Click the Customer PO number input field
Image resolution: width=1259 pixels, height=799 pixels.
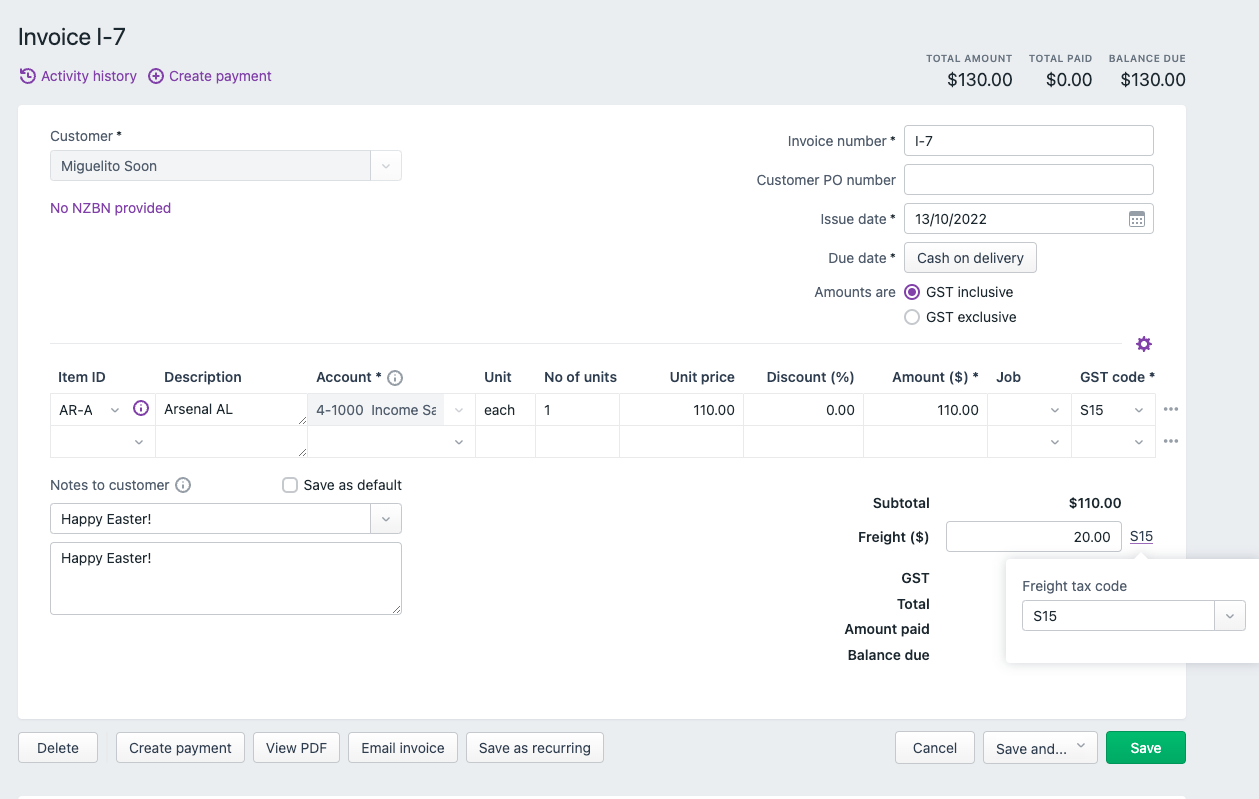(1028, 179)
